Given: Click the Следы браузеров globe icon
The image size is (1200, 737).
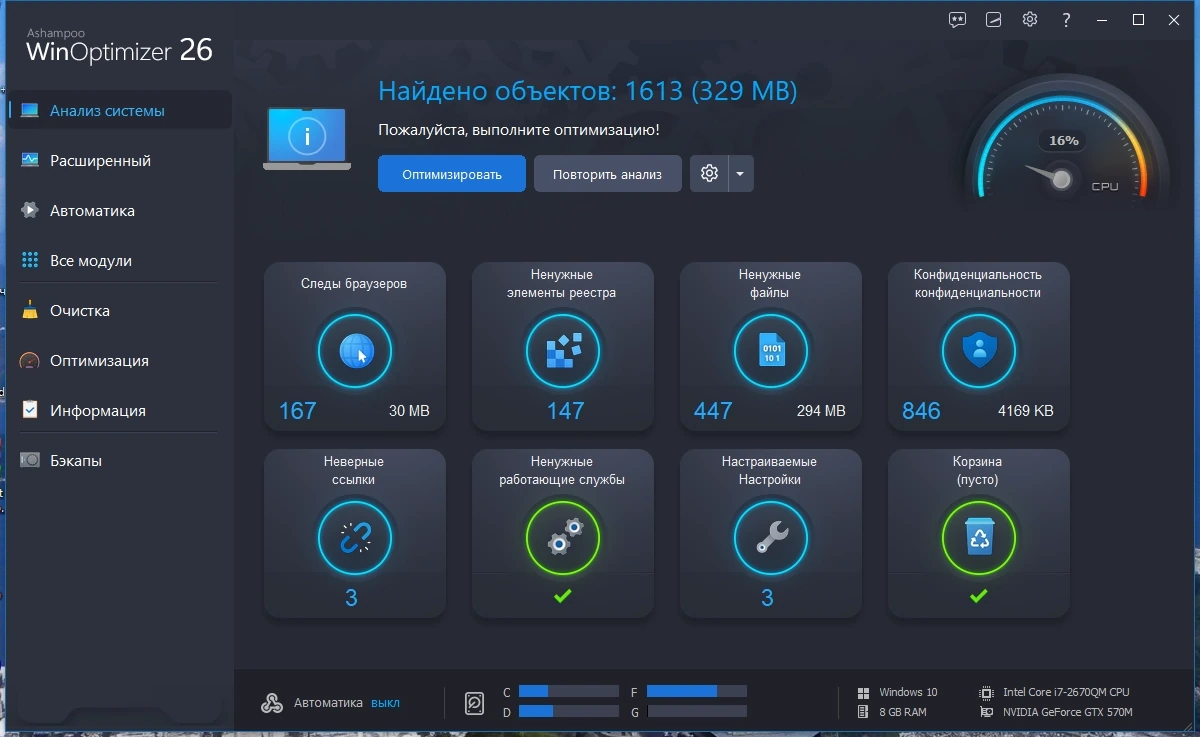Looking at the screenshot, I should coord(355,352).
